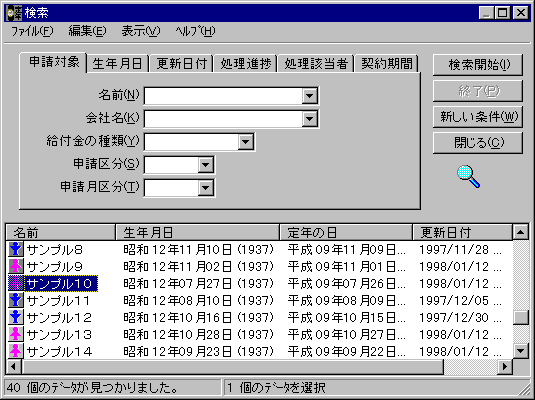Click the vertical scrollbar up arrow
This screenshot has height=400, width=535.
pyautogui.click(x=521, y=233)
